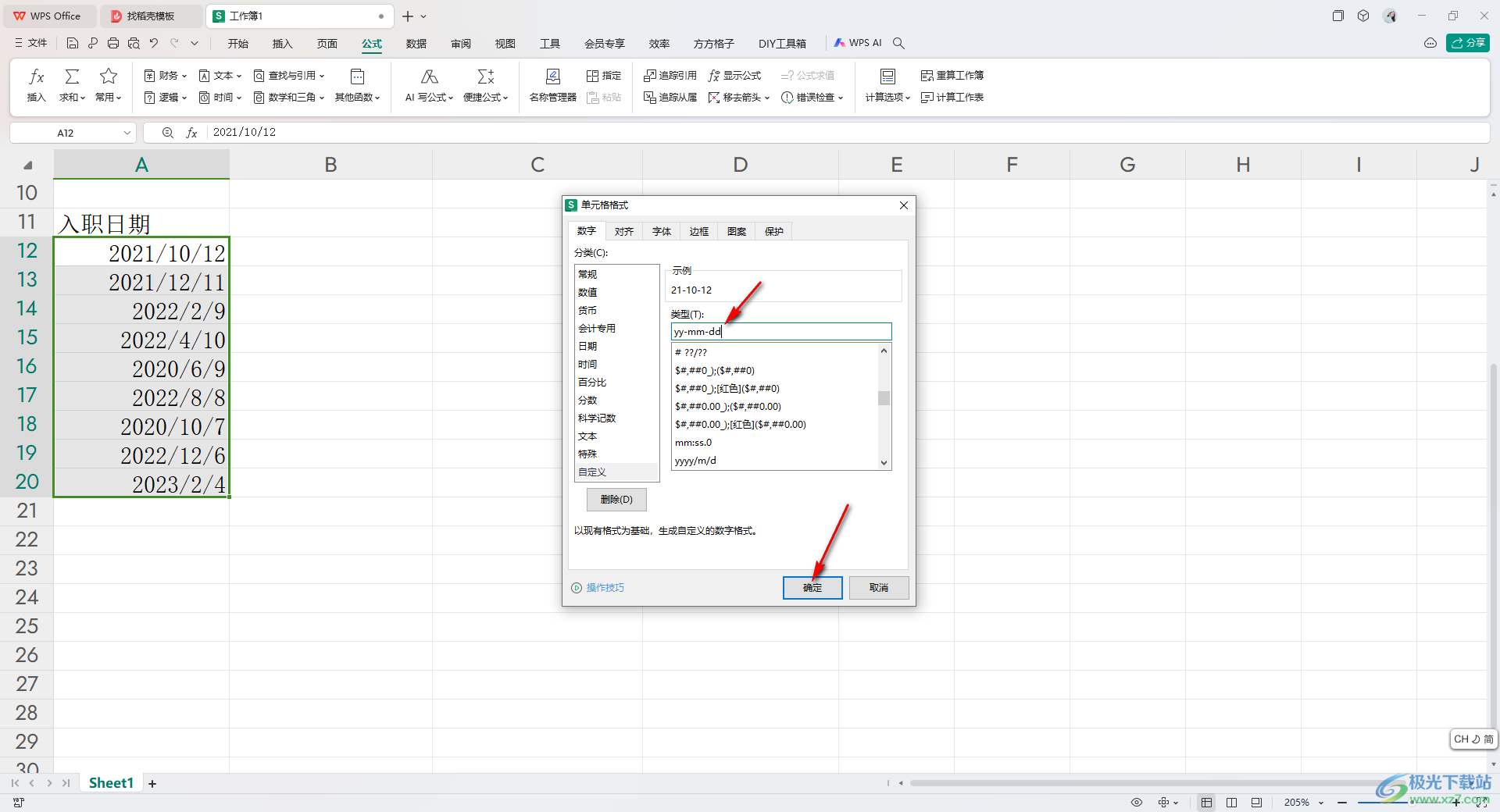Toggle eye protection mode in status bar
The height and width of the screenshot is (812, 1500).
point(1137,803)
